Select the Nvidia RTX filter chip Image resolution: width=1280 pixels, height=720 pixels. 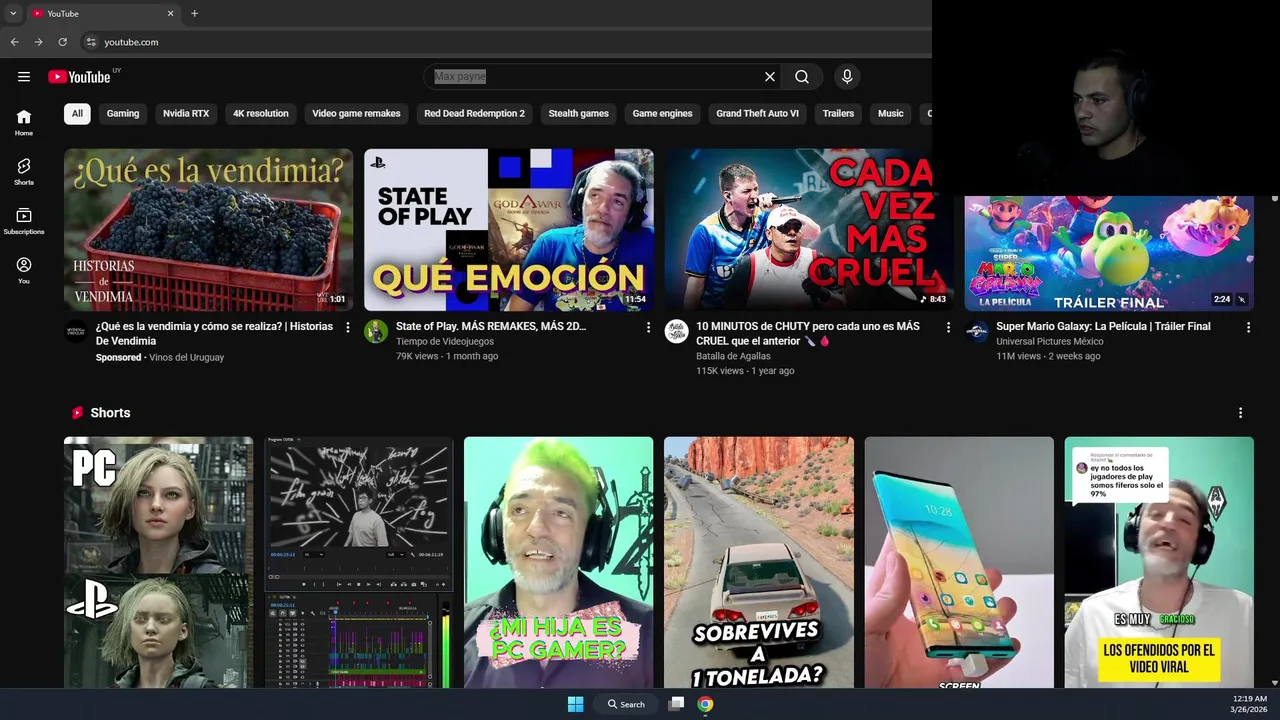(x=186, y=113)
